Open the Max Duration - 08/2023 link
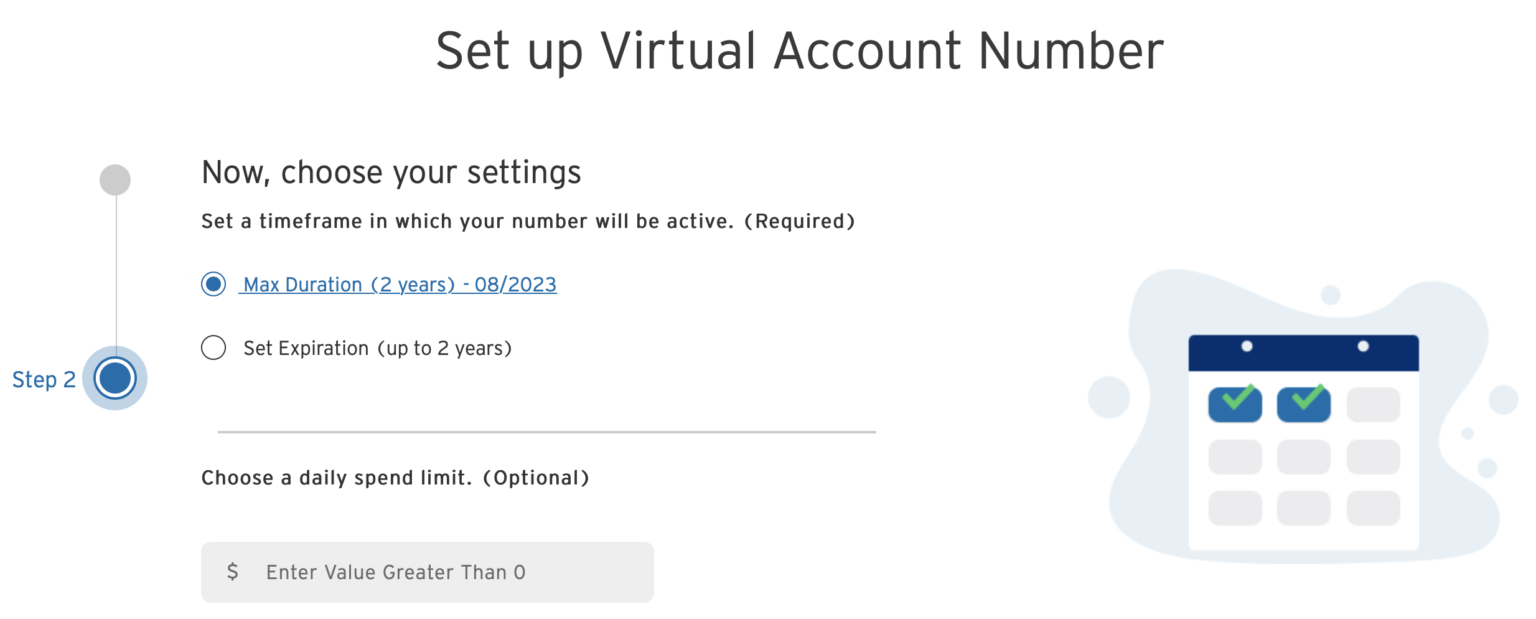The width and height of the screenshot is (1536, 619). [x=398, y=284]
